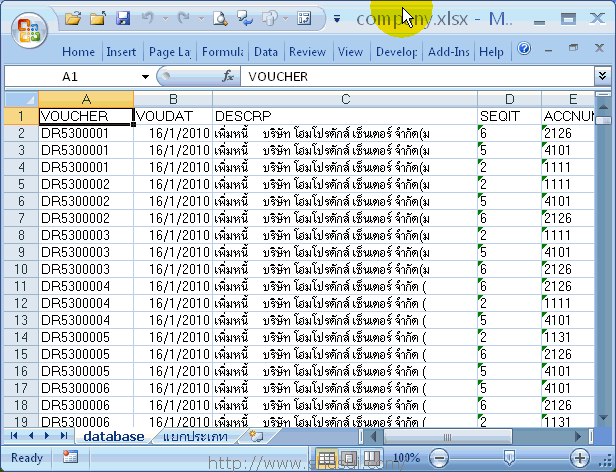Click the Save icon in Quick Access Toolbar
616x472 pixels.
123,18
